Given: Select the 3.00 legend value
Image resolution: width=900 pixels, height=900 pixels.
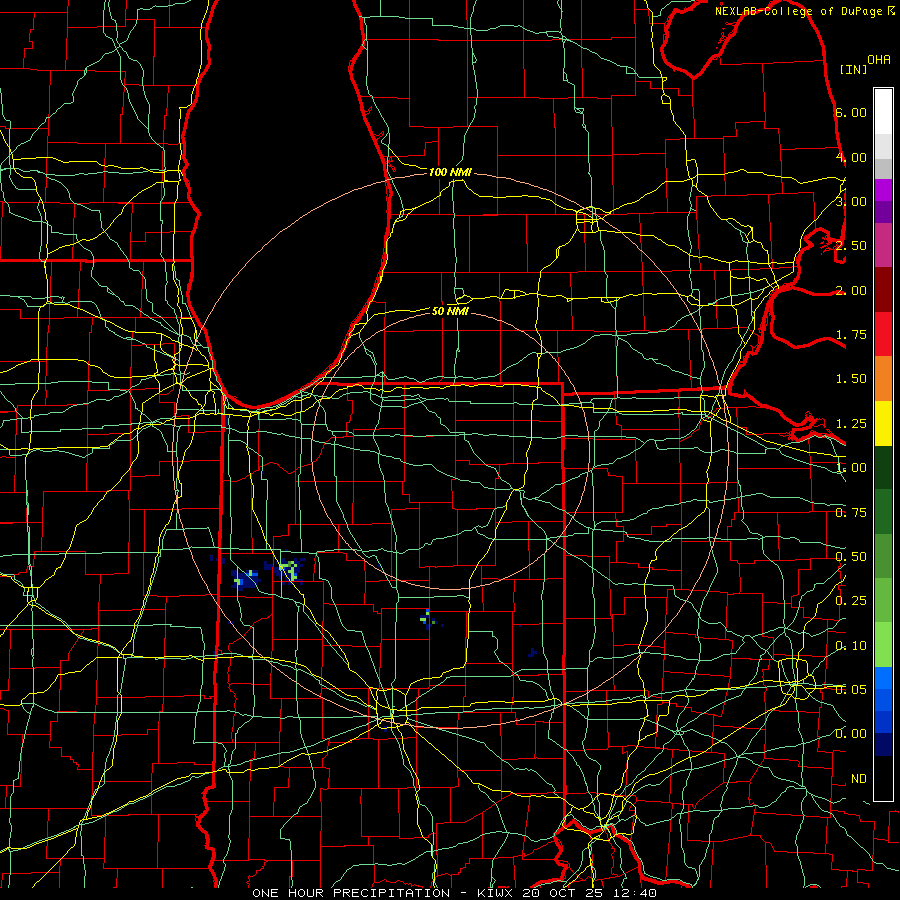Looking at the screenshot, I should coord(851,201).
